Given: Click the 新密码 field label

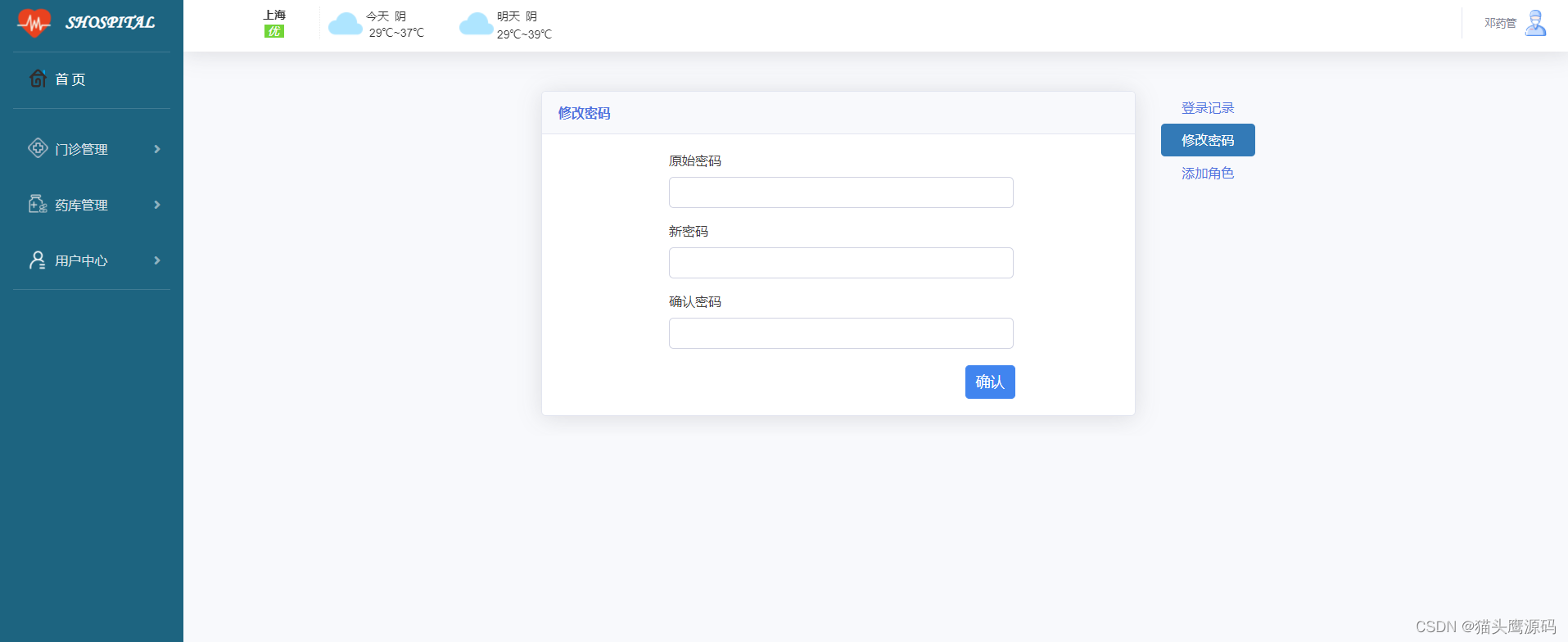Looking at the screenshot, I should (689, 232).
